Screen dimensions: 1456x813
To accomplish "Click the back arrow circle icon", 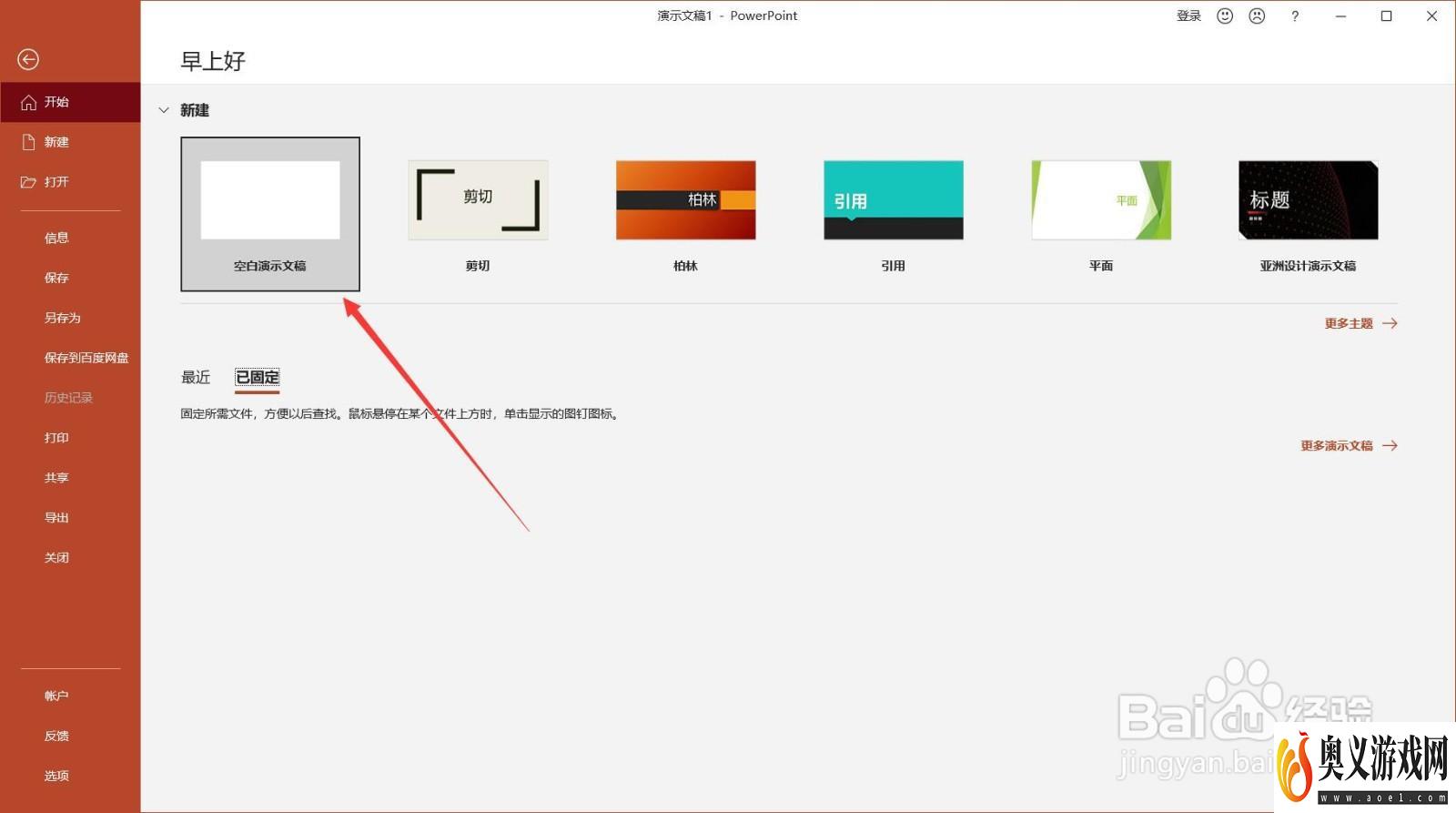I will [x=28, y=59].
